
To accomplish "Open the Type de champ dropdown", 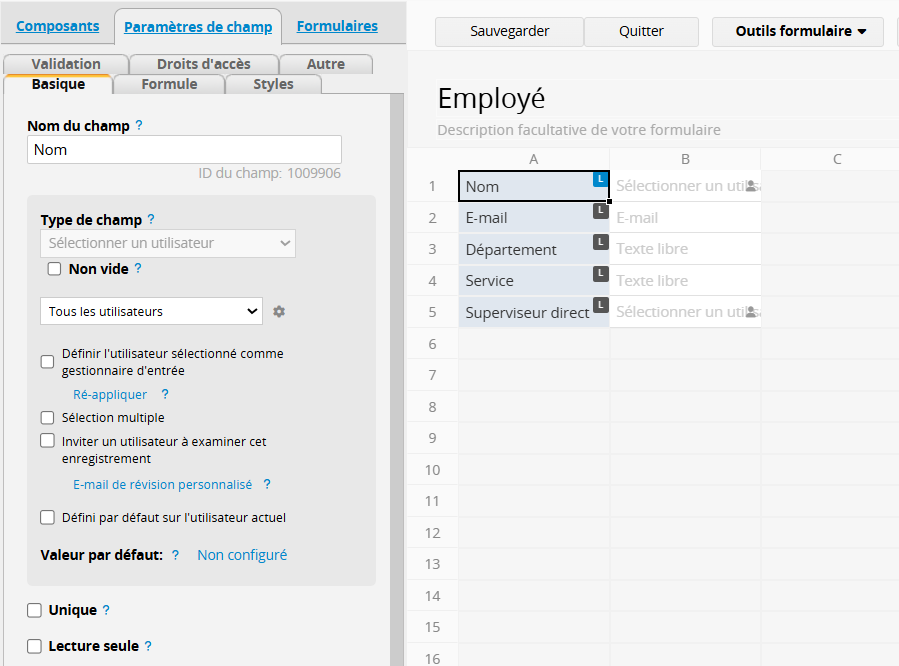I will (168, 243).
